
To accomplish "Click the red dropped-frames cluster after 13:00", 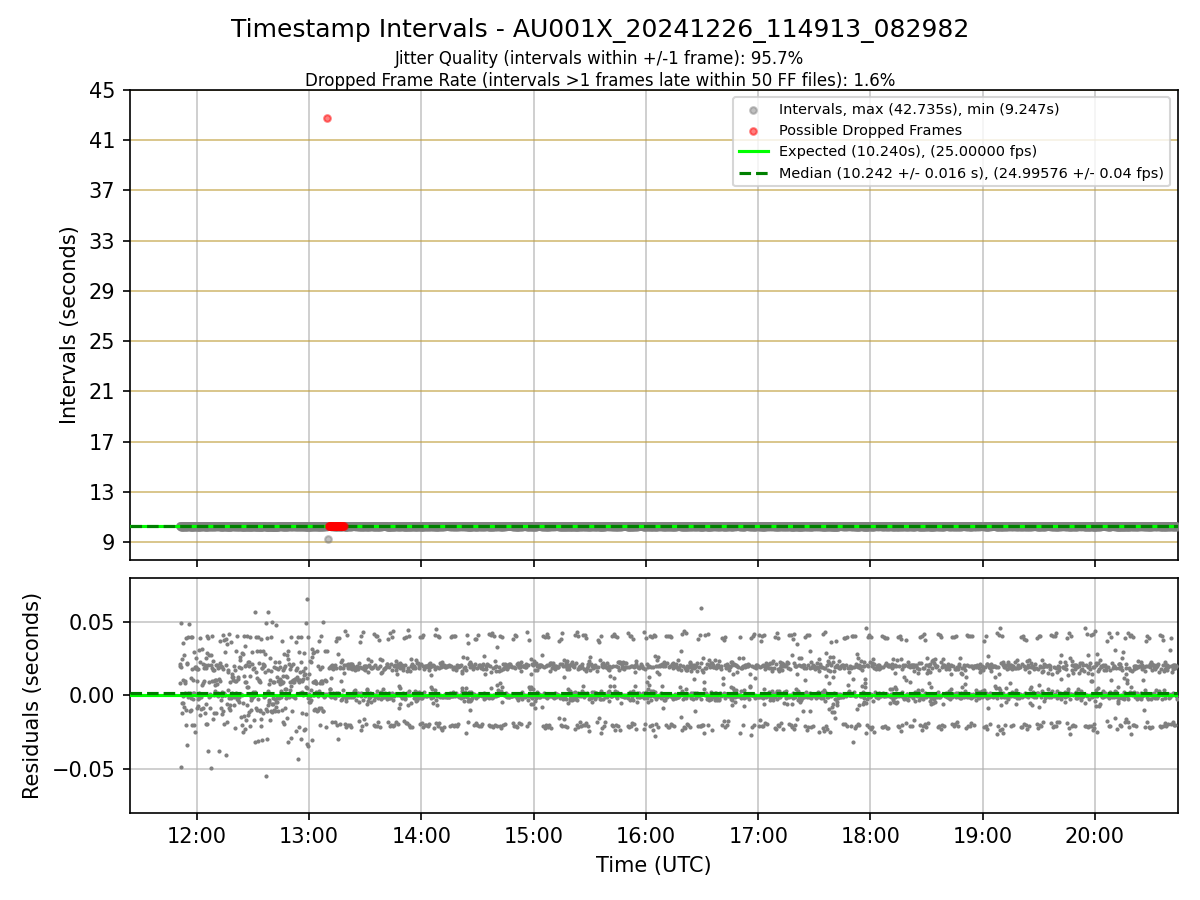I will pos(337,526).
